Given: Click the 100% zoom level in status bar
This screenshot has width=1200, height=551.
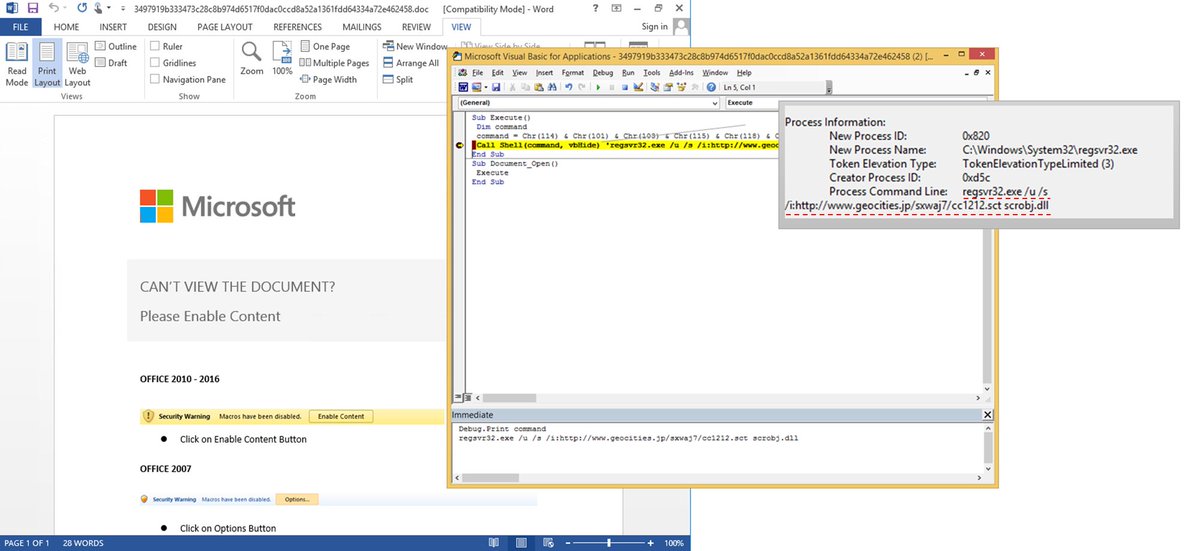Looking at the screenshot, I should pos(674,543).
